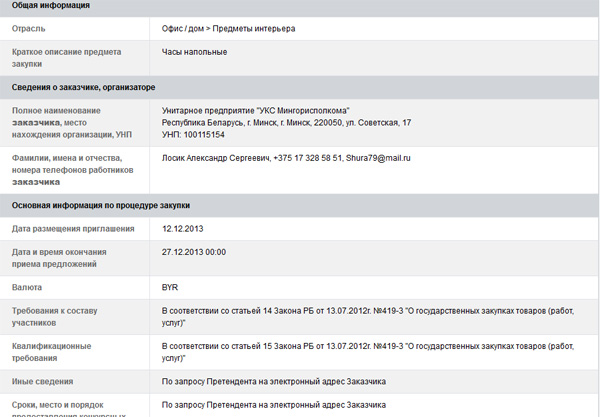600x417 pixels.
Task: Click the BYR currency value
Action: [170, 287]
